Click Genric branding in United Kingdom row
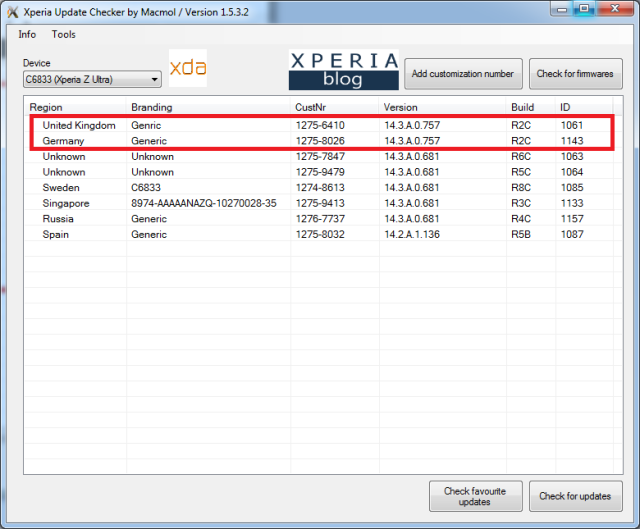 146,125
